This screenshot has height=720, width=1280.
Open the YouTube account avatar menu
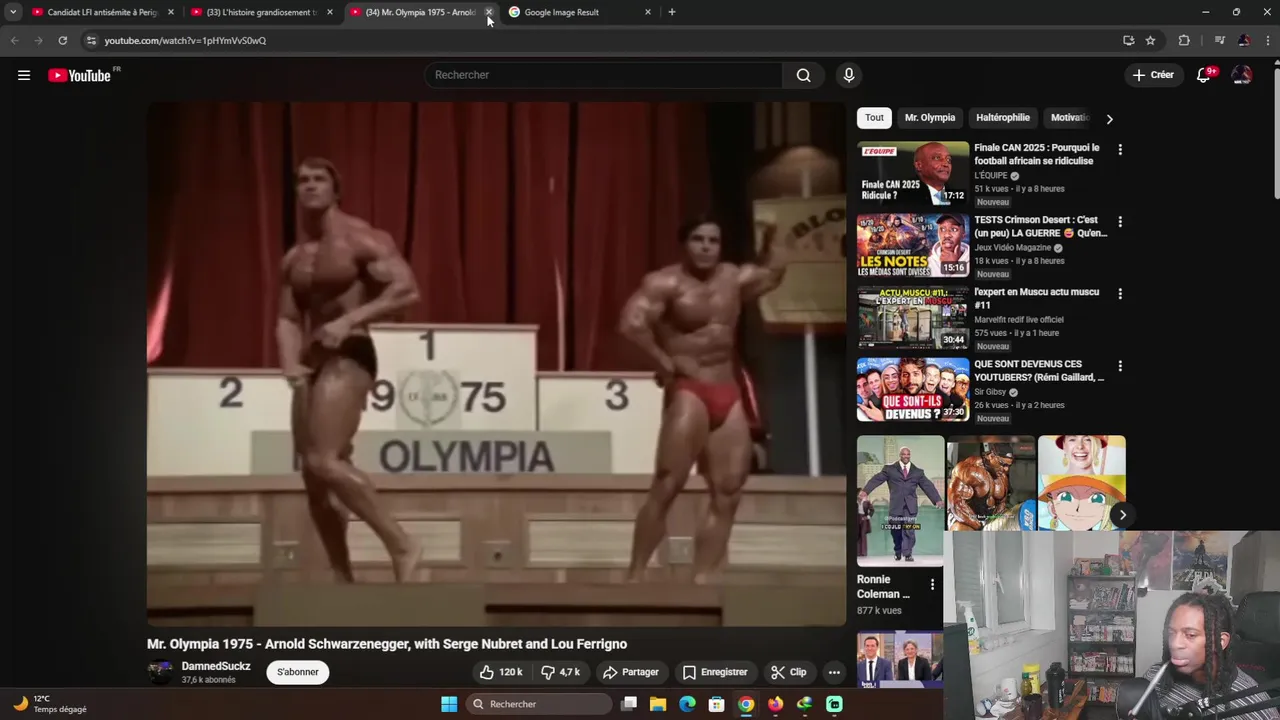pos(1242,75)
